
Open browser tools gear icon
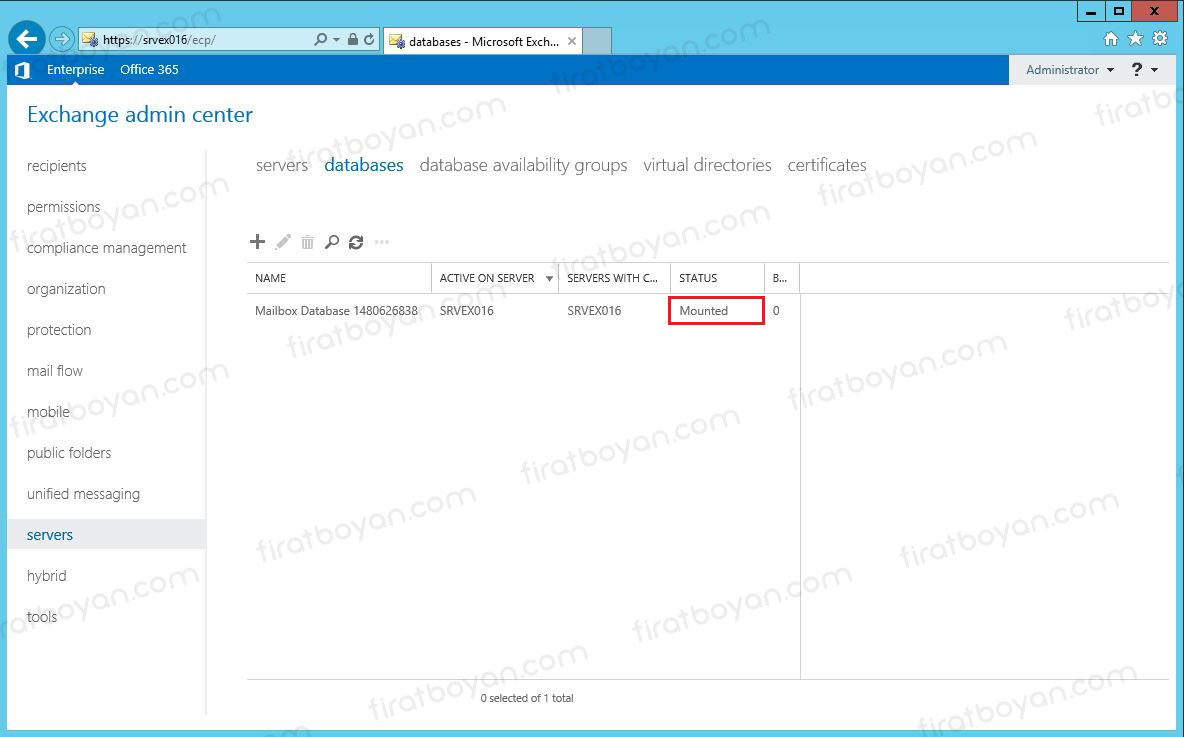1160,39
